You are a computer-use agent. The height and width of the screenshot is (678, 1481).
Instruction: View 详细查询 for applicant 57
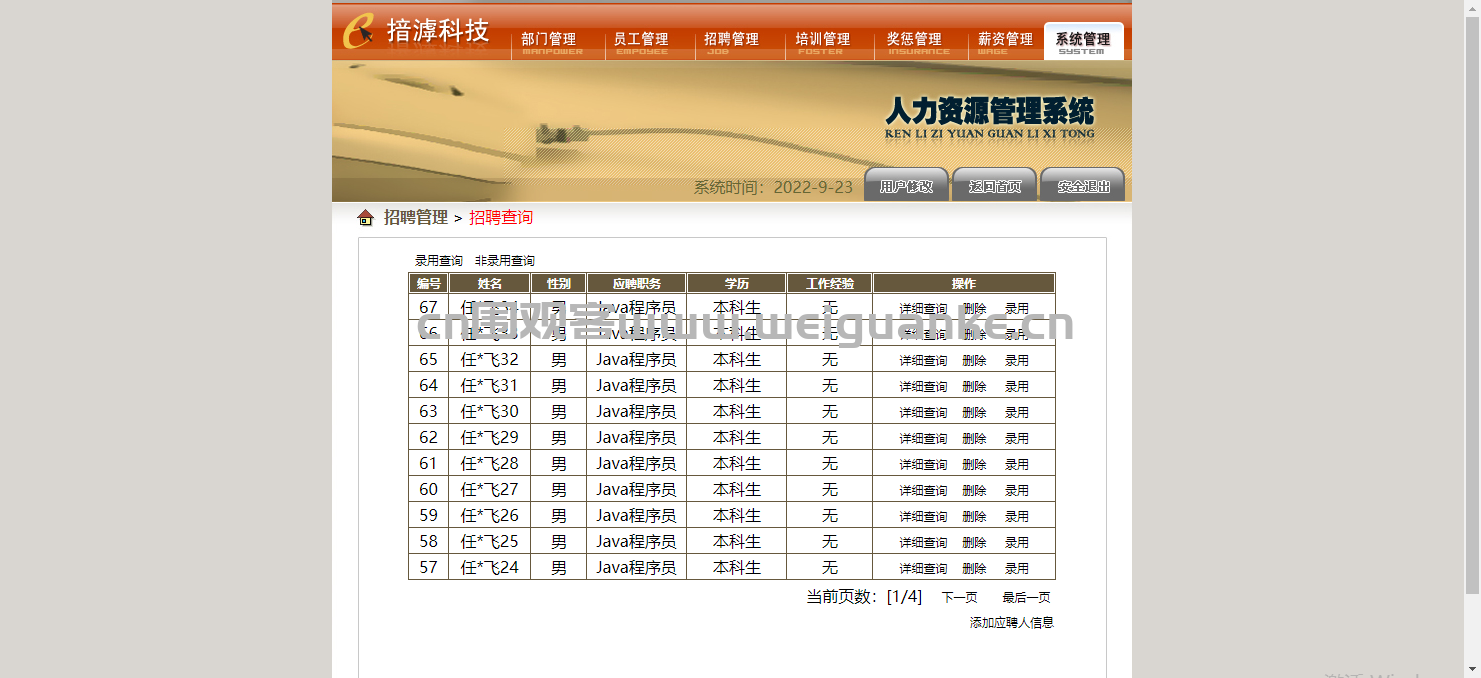tap(923, 569)
